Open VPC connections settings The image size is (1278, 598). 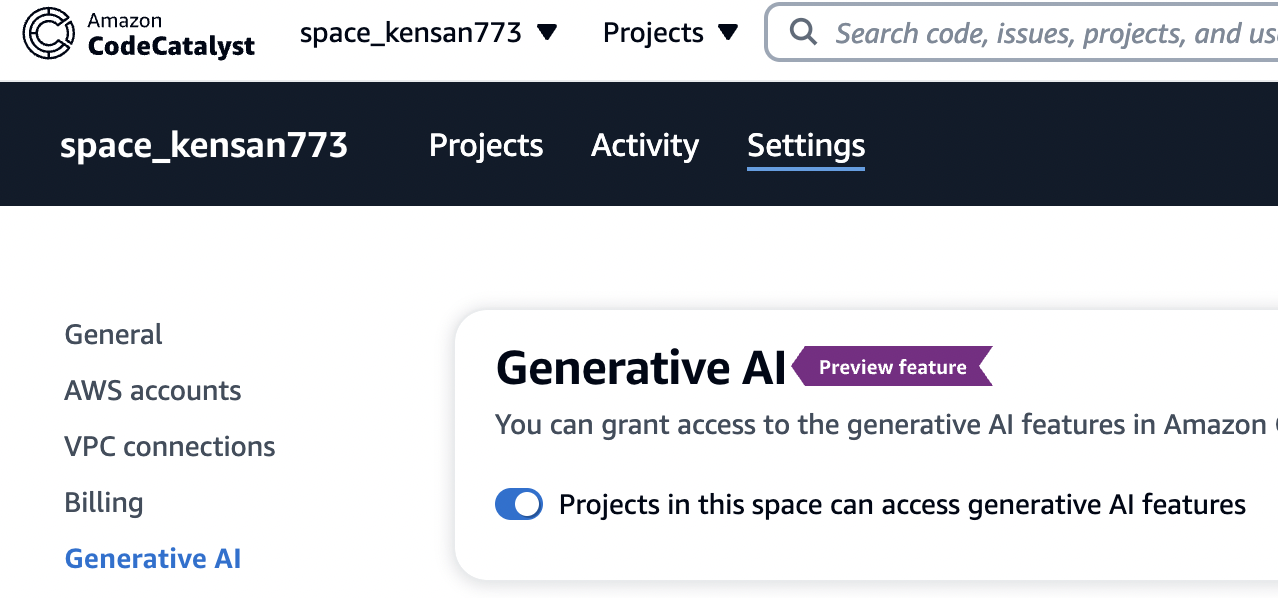(170, 446)
